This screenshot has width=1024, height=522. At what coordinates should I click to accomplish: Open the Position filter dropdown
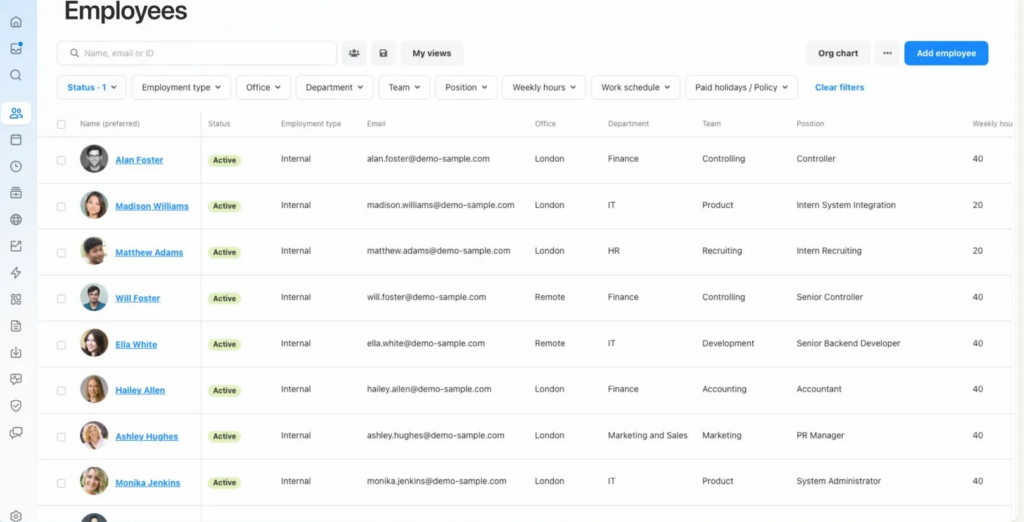(x=466, y=87)
